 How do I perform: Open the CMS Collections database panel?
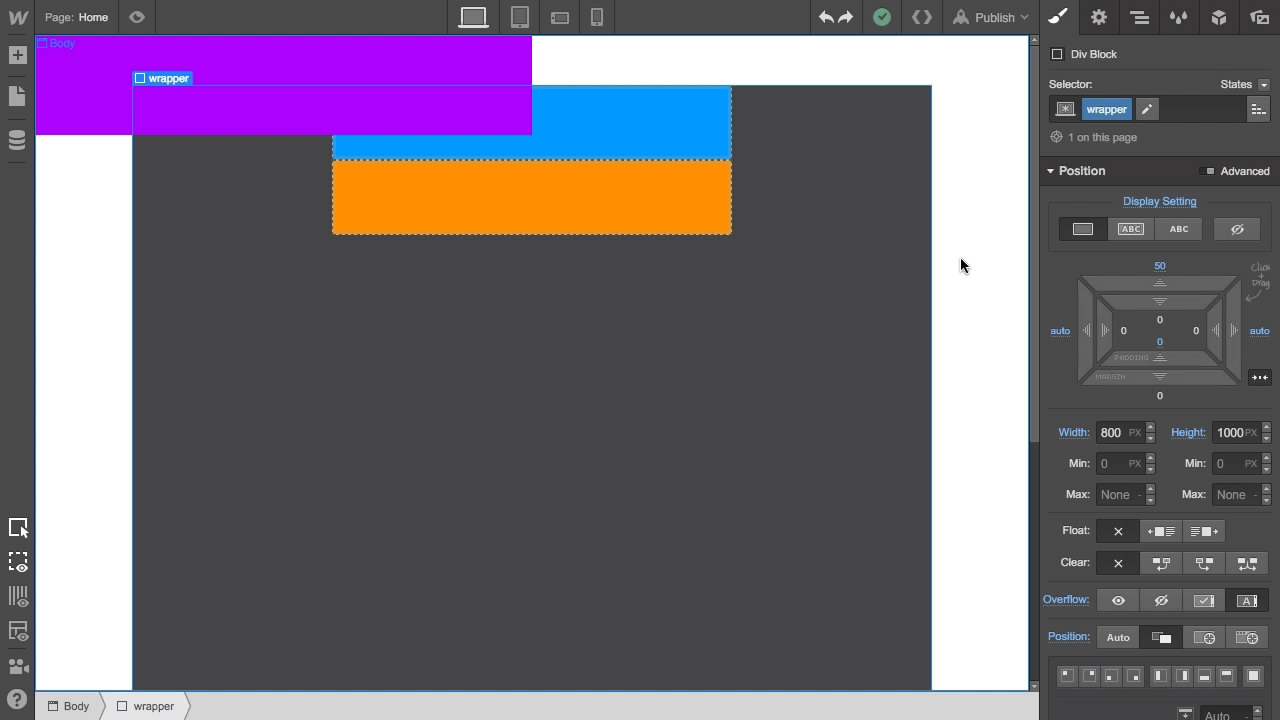[17, 140]
